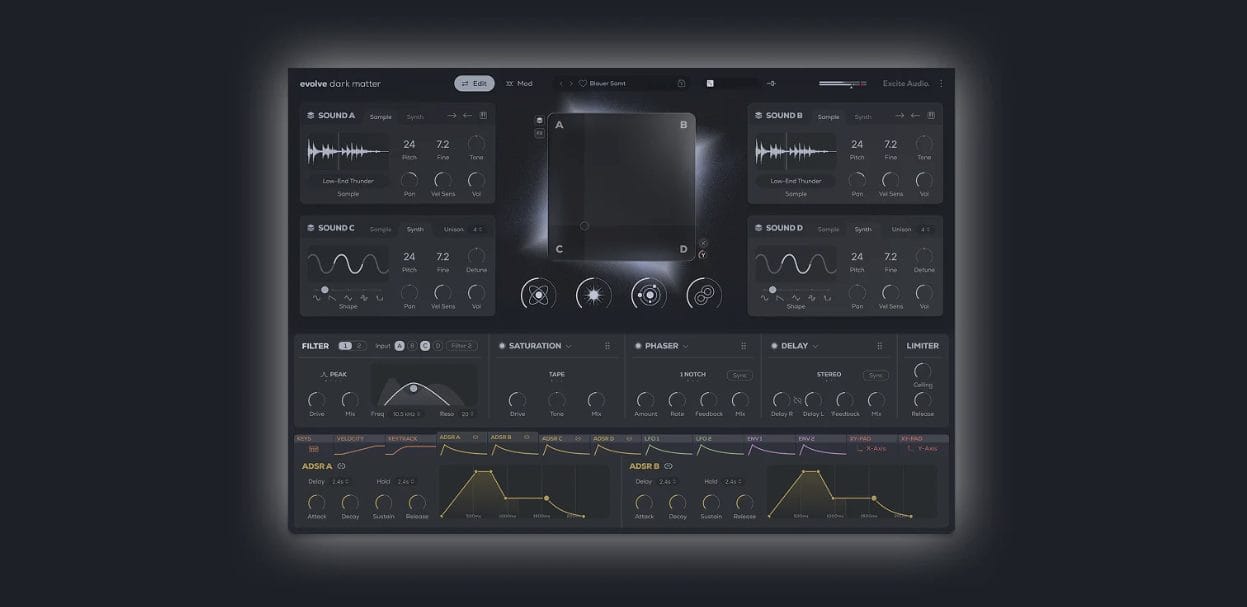Open the Saturation effect type dropdown
This screenshot has width=1247, height=607.
tap(569, 346)
